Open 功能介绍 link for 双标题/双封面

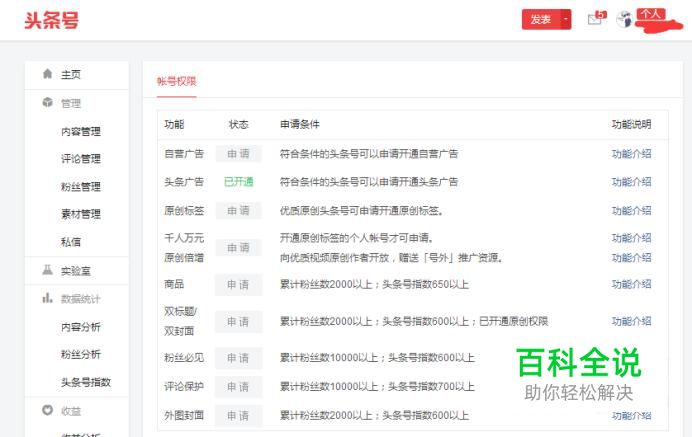pos(632,321)
